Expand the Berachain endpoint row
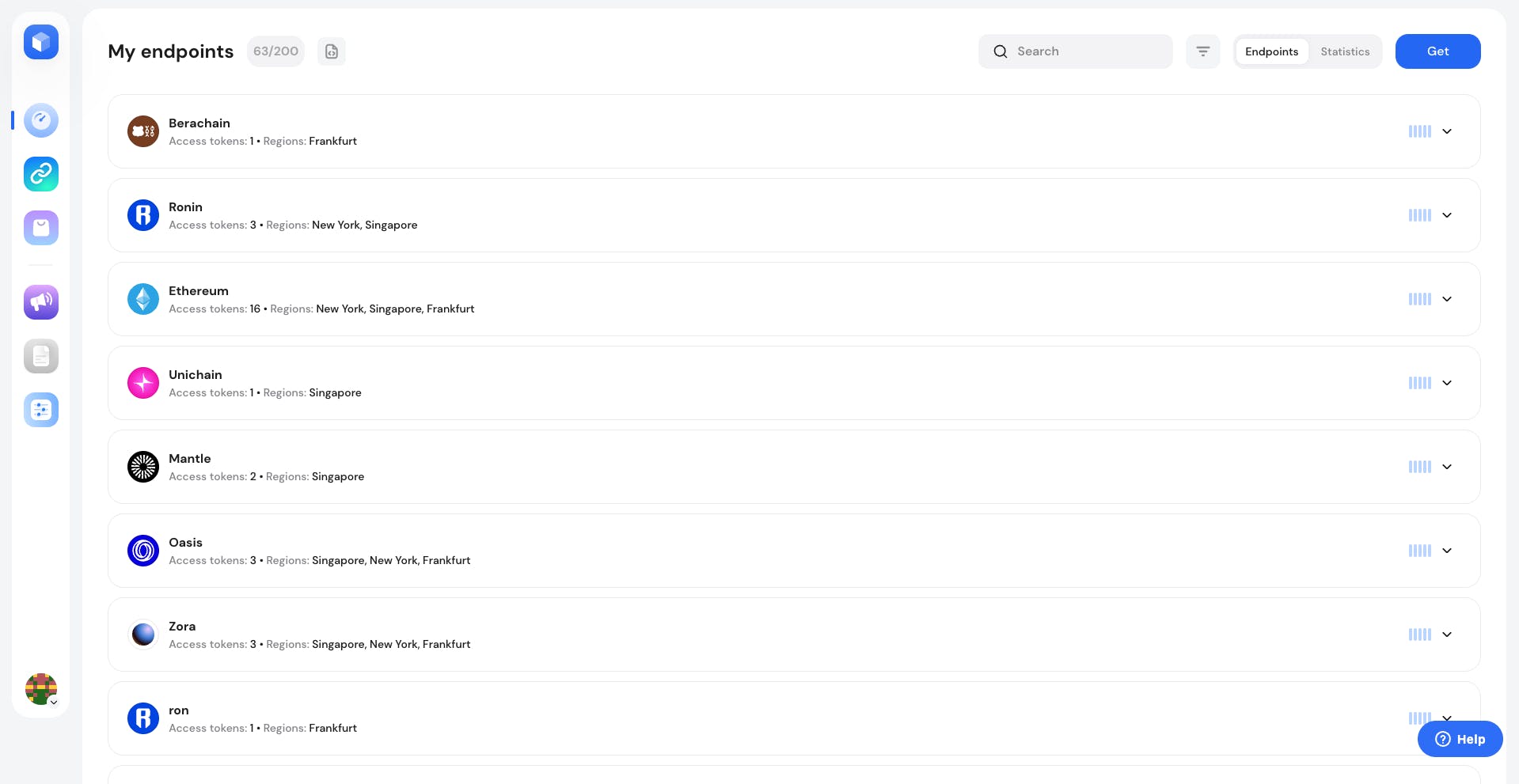1519x784 pixels. coord(1447,131)
